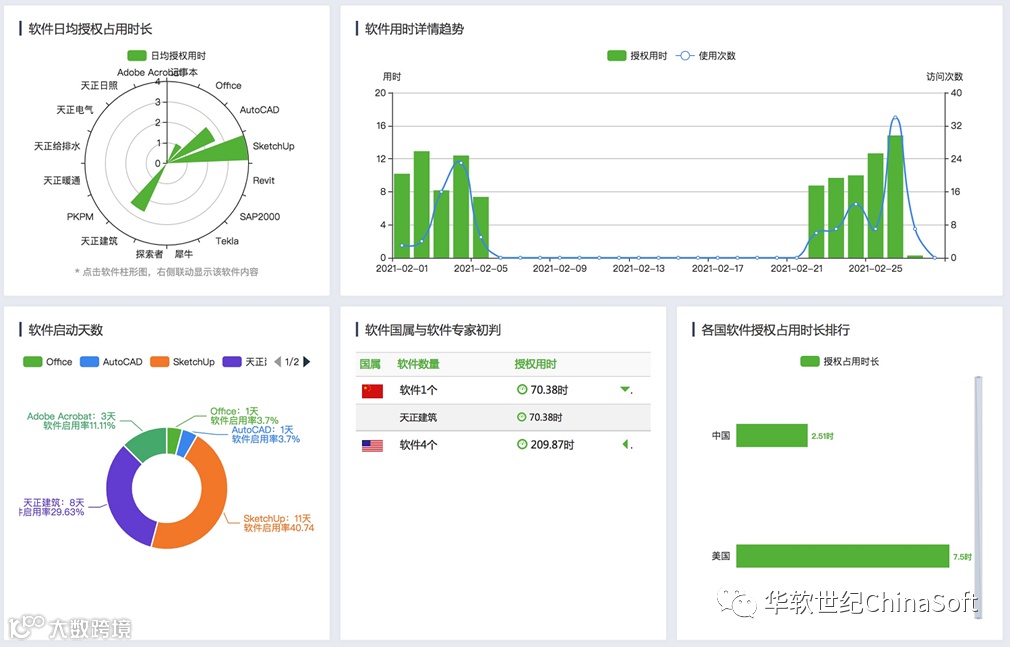Go to next legend page arrow
Image resolution: width=1010 pixels, height=647 pixels.
(307, 362)
